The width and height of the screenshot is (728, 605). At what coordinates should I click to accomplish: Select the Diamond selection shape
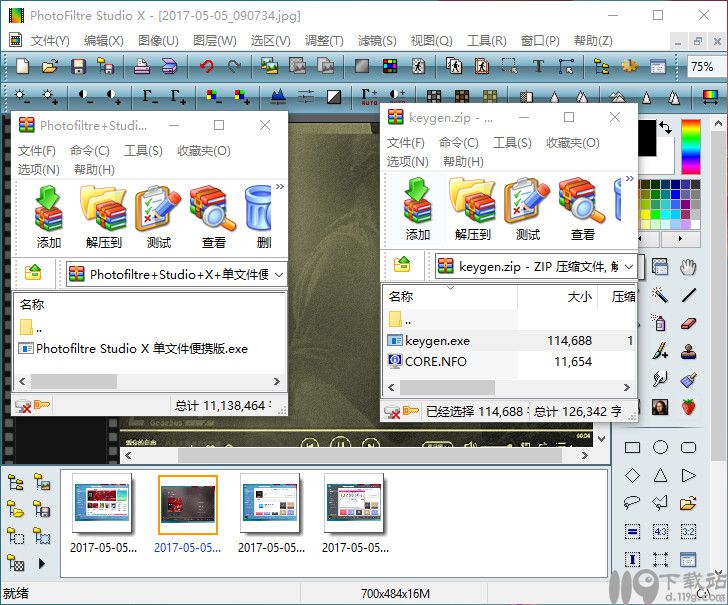tap(632, 475)
